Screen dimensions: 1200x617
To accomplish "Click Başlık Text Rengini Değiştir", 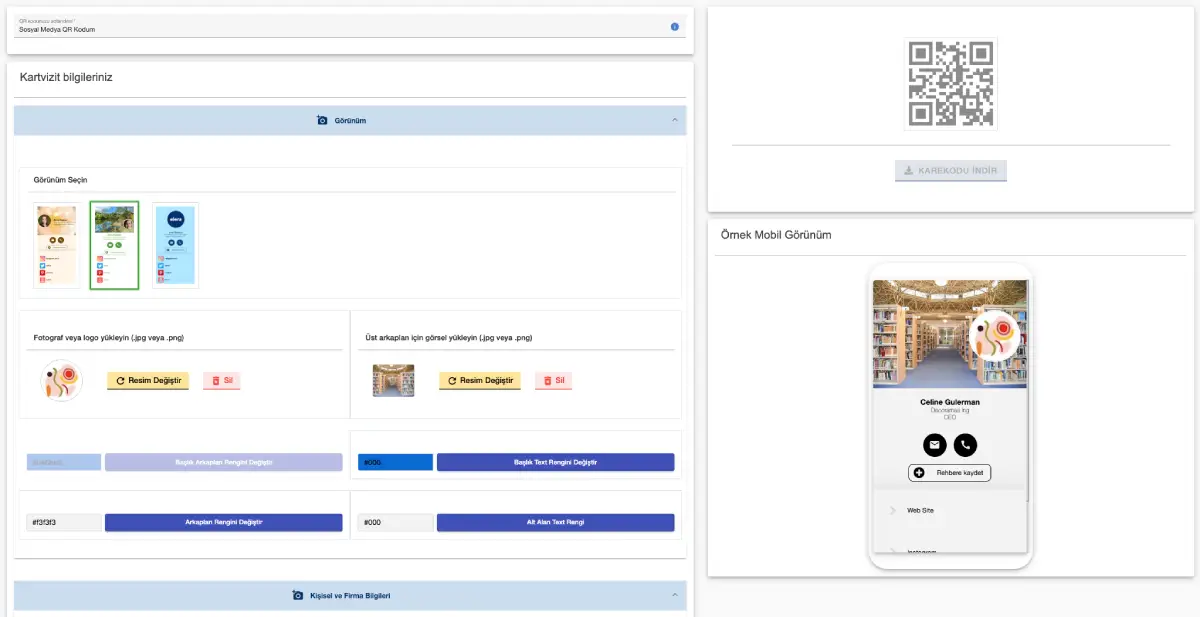I will [555, 461].
